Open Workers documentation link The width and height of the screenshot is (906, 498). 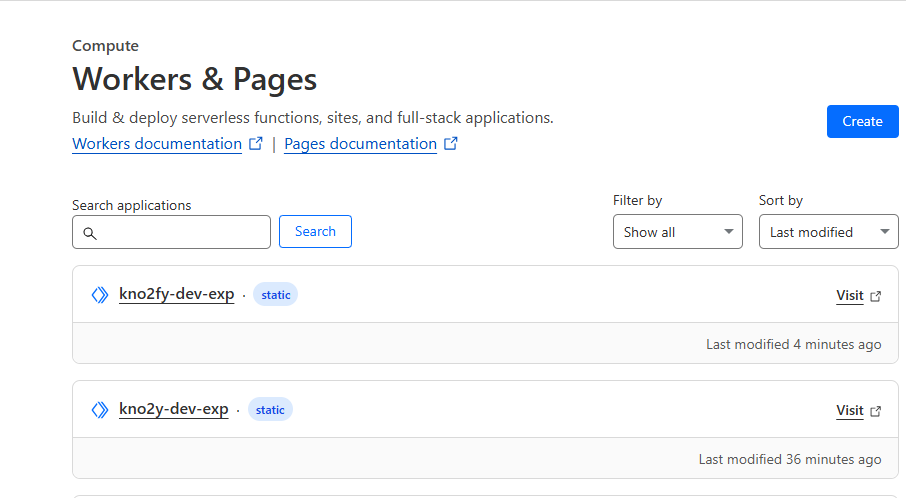(157, 144)
